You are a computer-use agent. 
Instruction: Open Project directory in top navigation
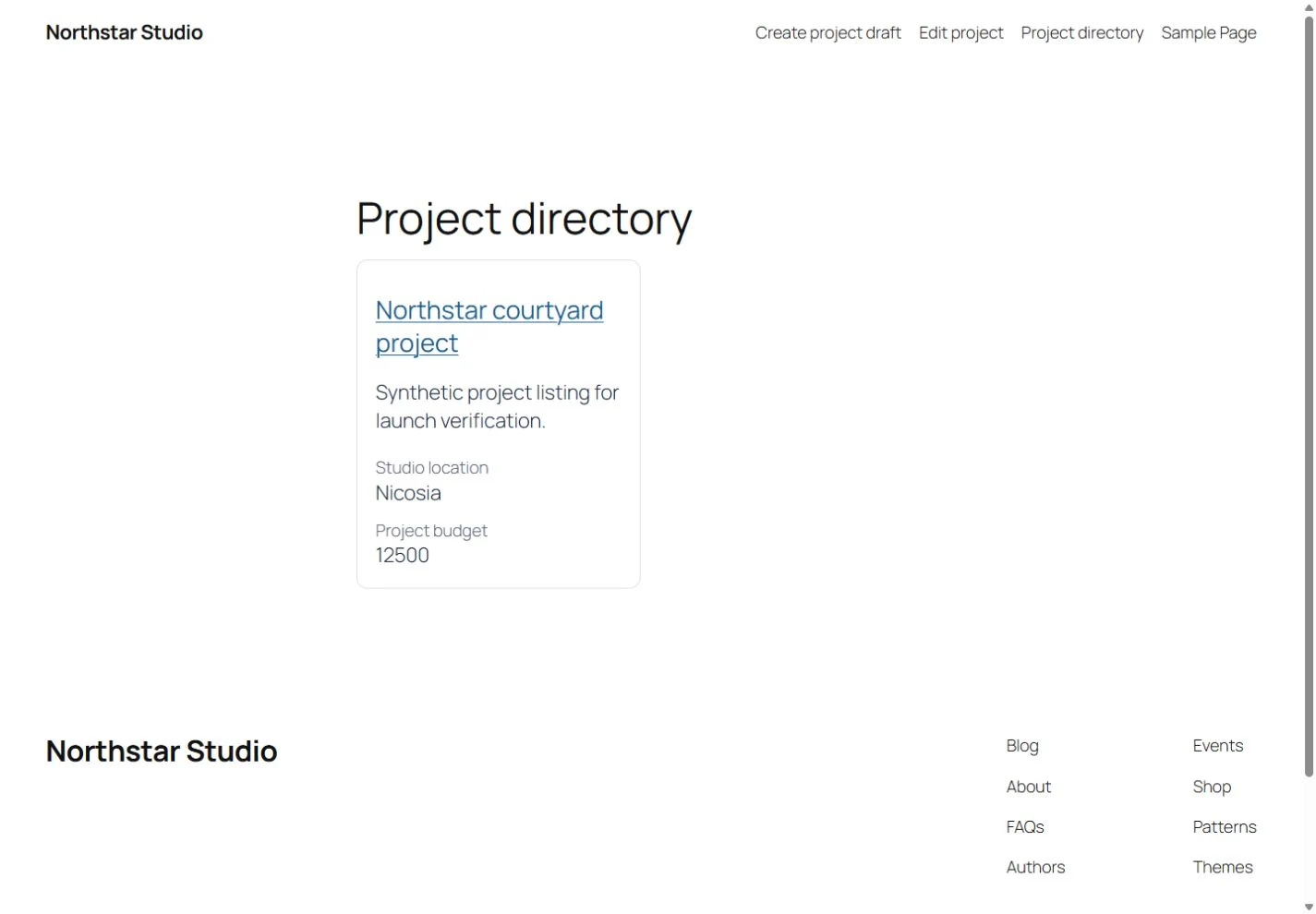coord(1081,33)
